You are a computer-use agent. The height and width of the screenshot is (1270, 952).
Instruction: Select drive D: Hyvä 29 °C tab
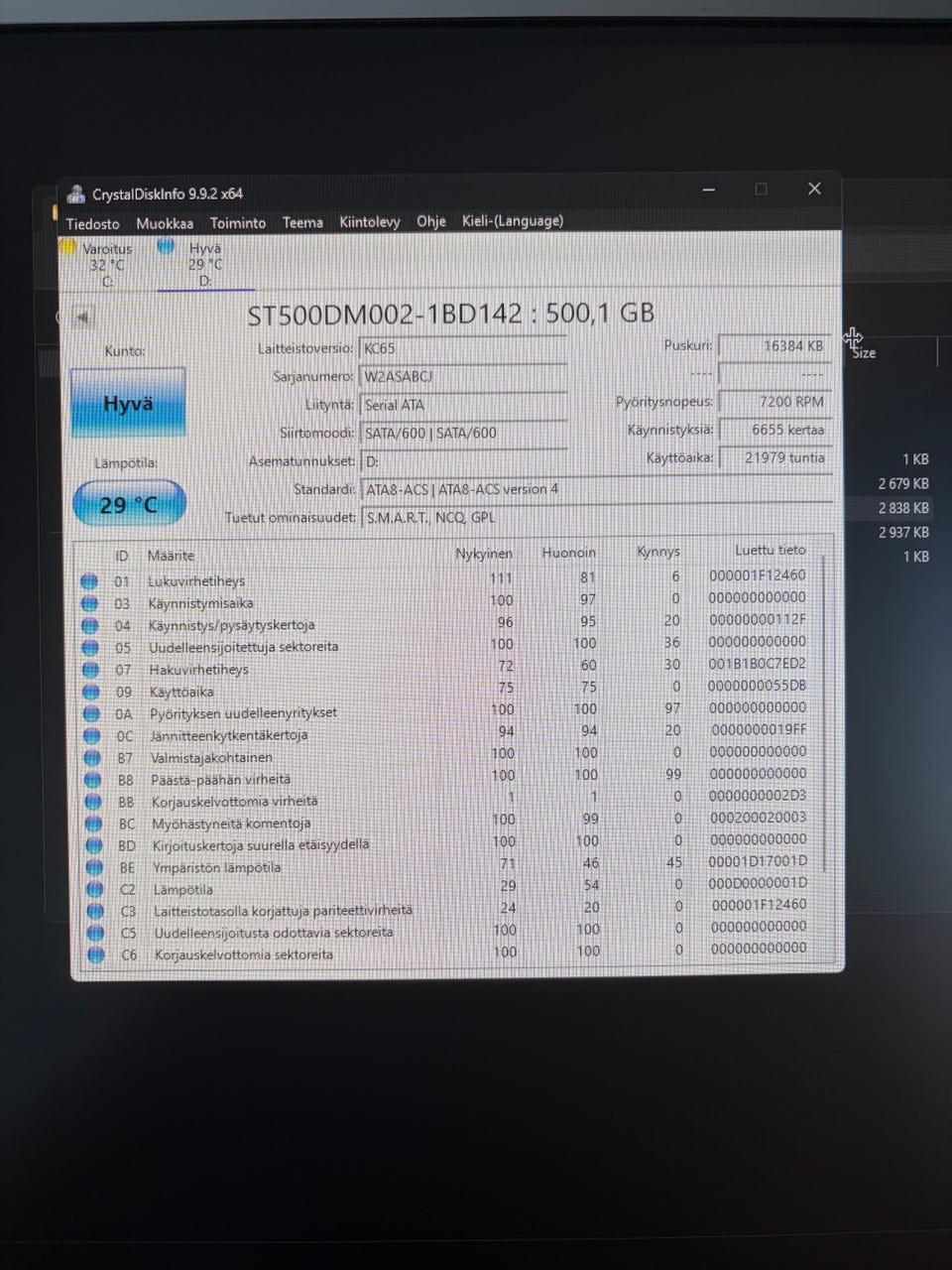[x=205, y=265]
